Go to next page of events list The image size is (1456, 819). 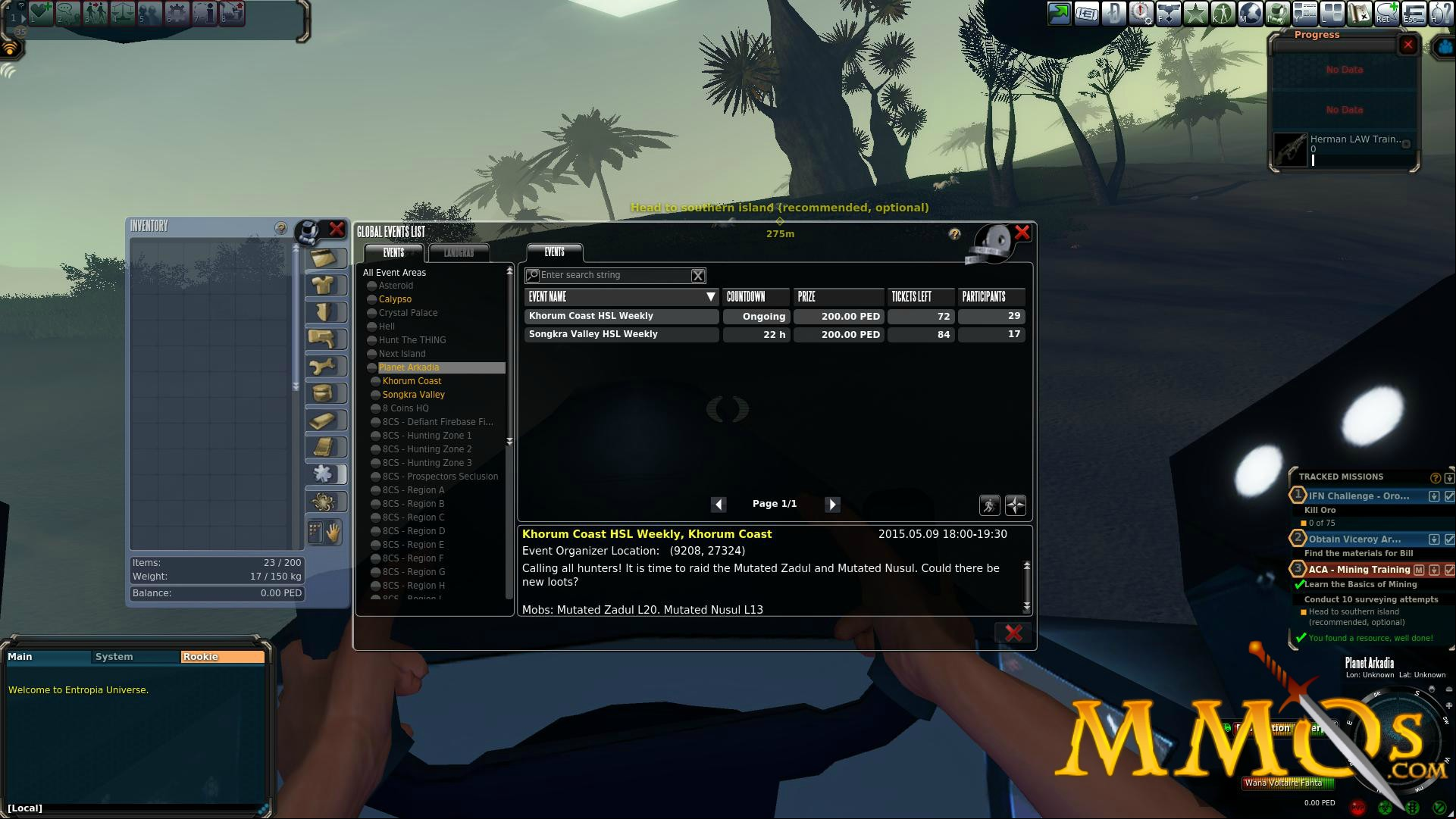click(x=832, y=505)
